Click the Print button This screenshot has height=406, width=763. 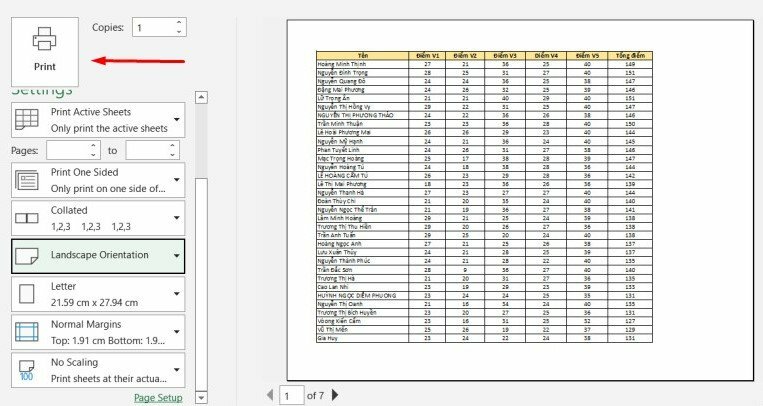45,52
